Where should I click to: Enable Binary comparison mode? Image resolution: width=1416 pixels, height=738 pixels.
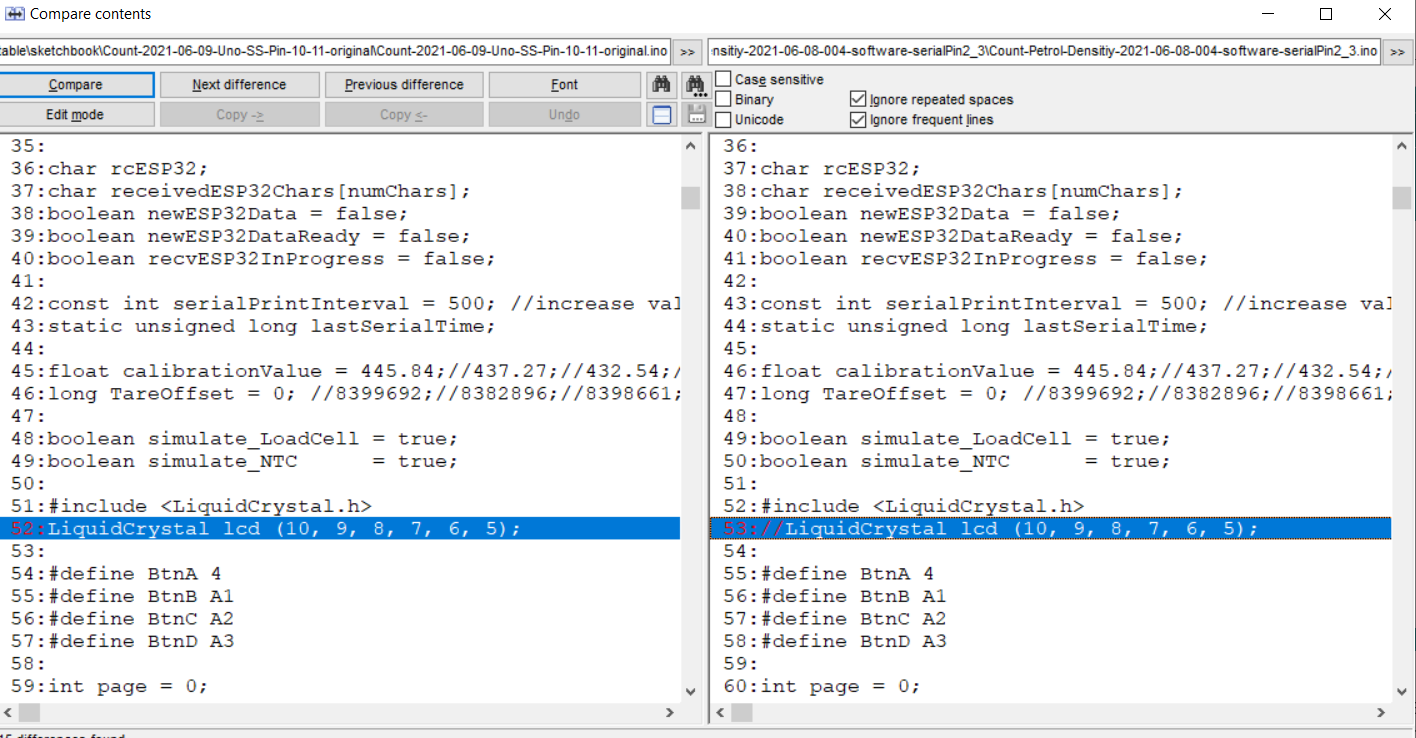coord(723,99)
